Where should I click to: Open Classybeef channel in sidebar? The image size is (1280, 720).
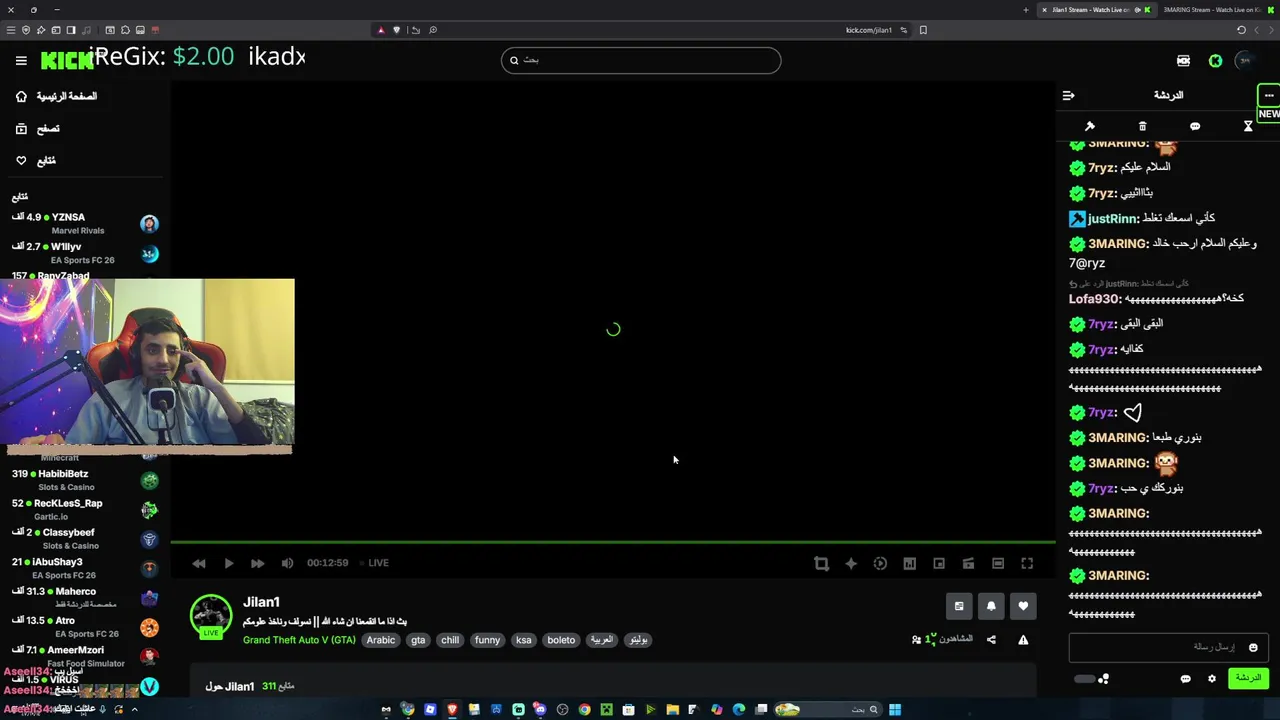pyautogui.click(x=85, y=539)
